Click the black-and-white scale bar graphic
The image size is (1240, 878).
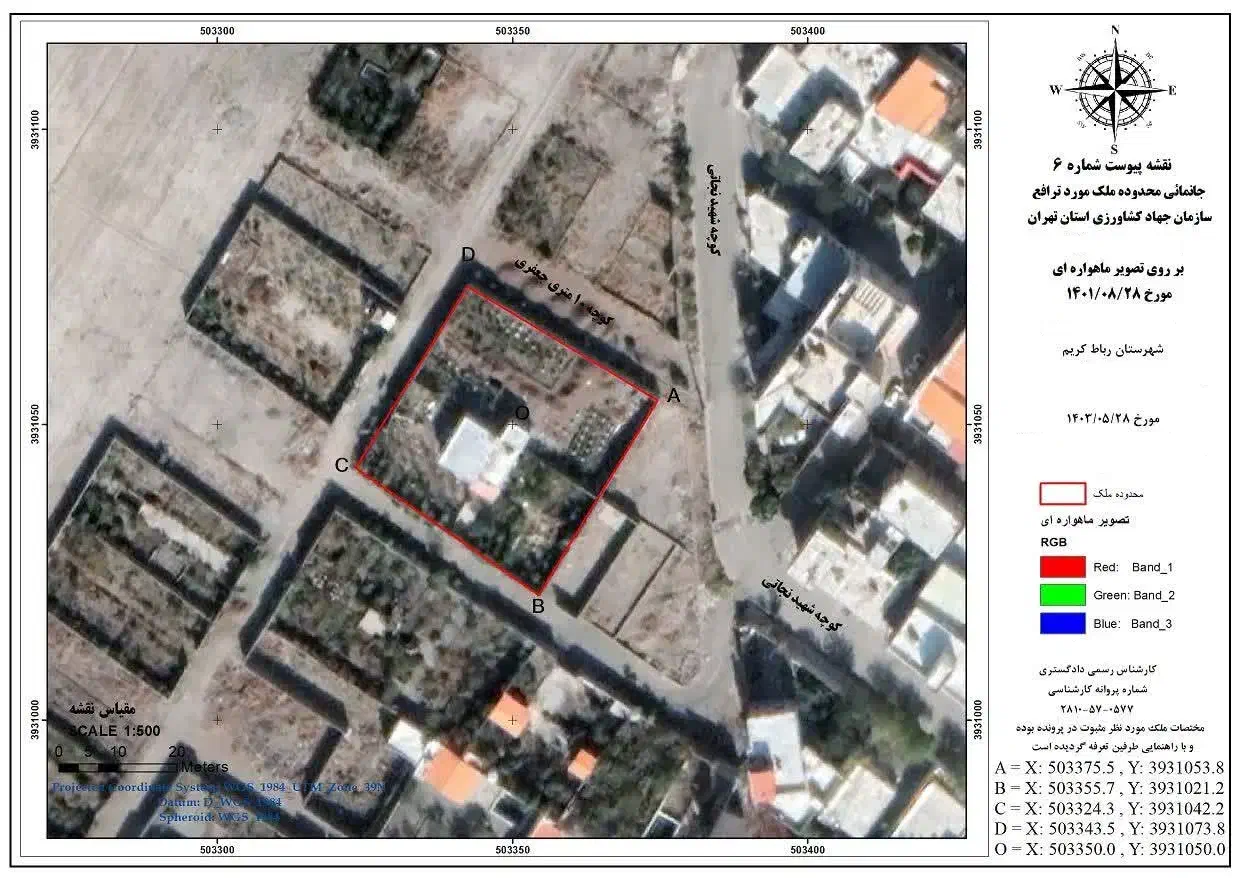[x=117, y=767]
